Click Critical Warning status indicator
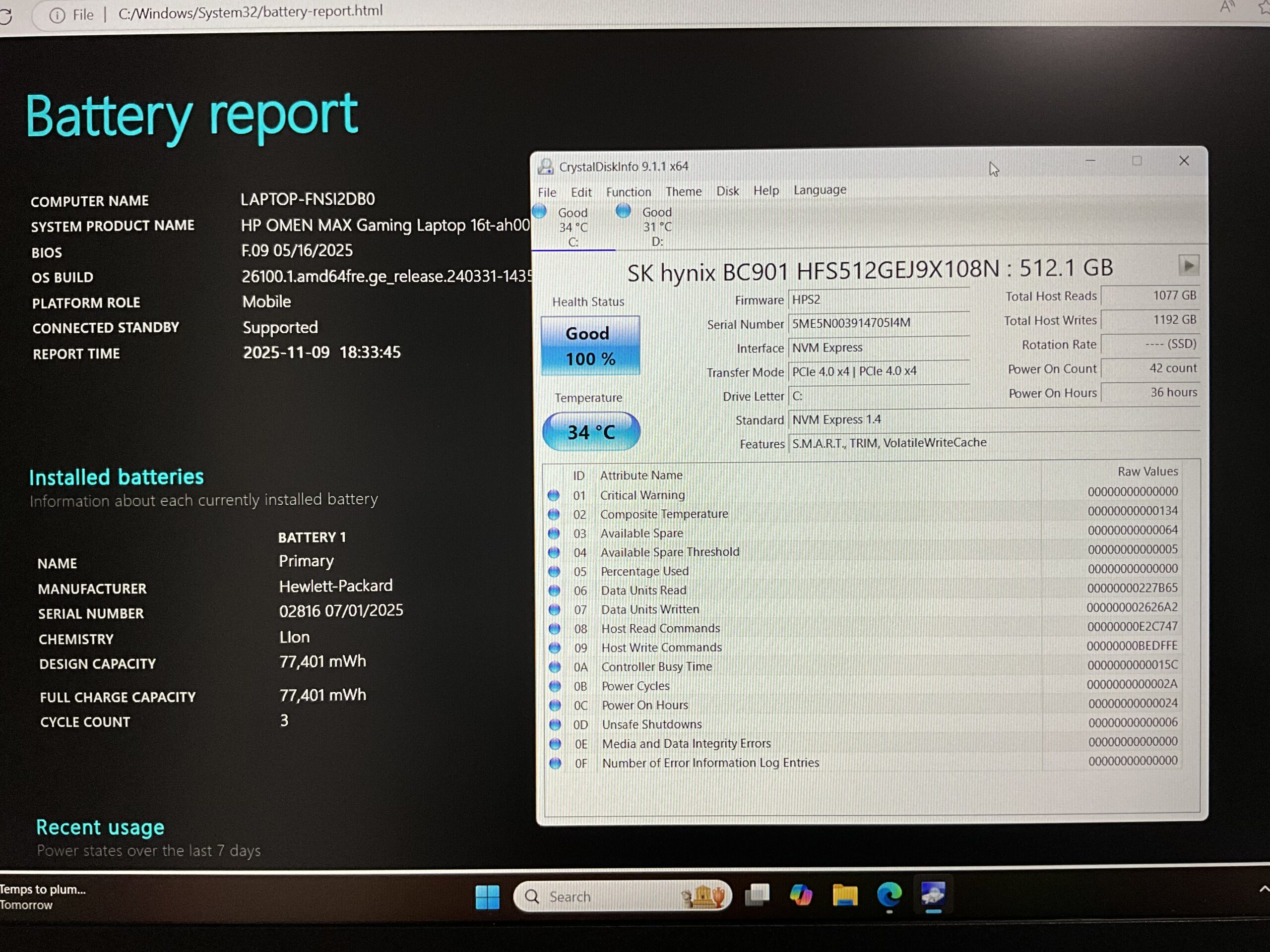The width and height of the screenshot is (1270, 952). click(554, 495)
